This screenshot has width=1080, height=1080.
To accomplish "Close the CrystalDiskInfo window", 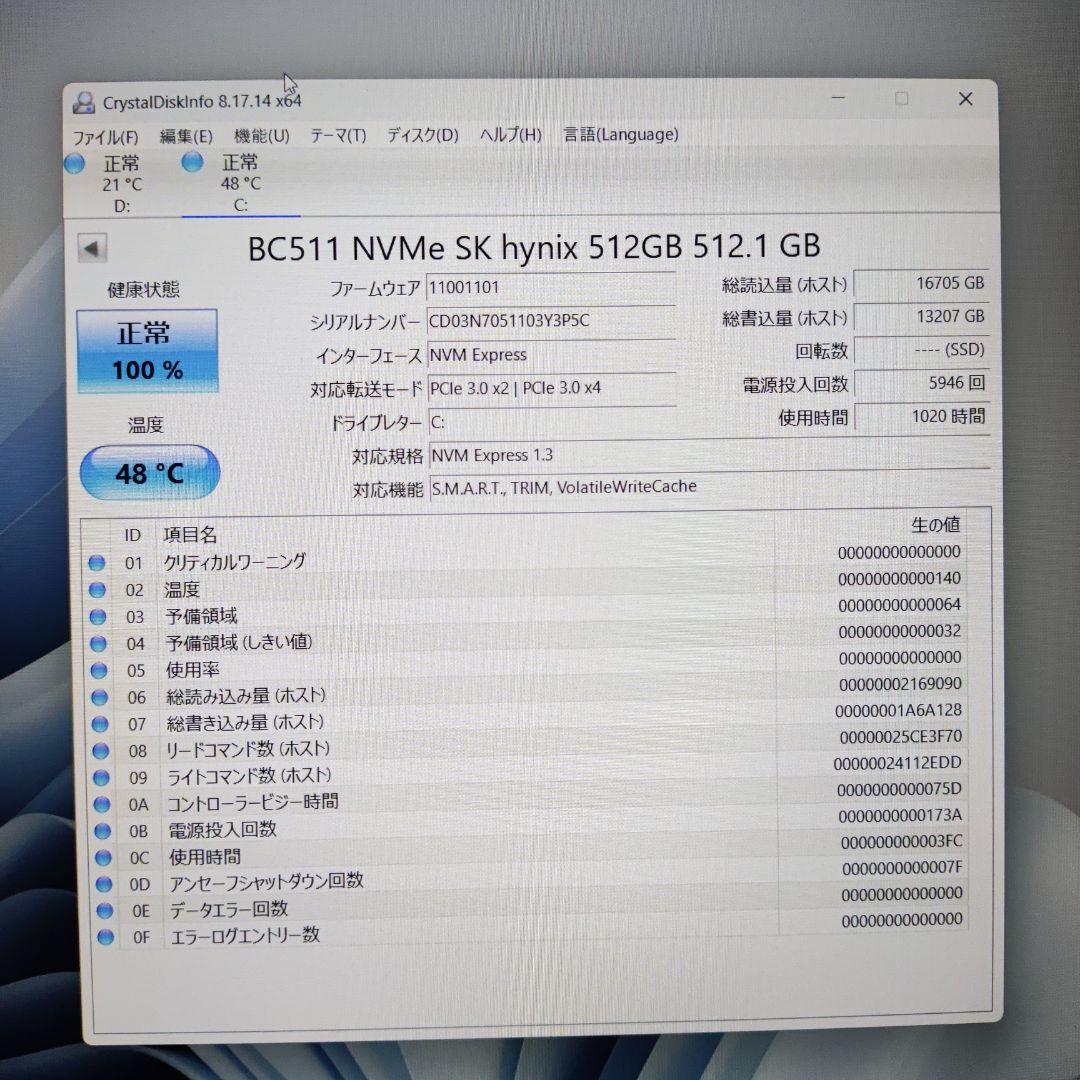I will point(966,99).
